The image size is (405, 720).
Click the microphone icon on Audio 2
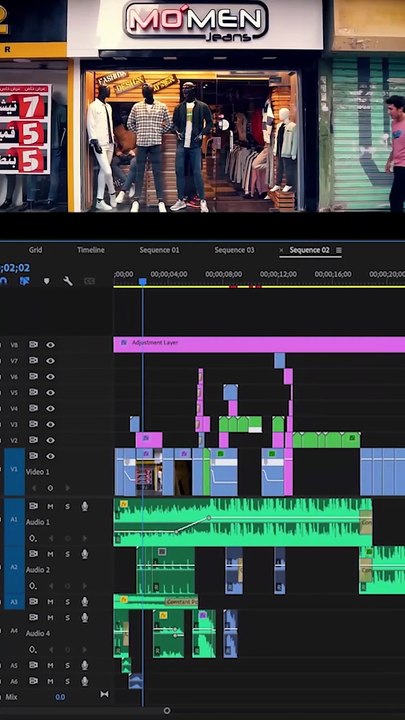pos(84,554)
